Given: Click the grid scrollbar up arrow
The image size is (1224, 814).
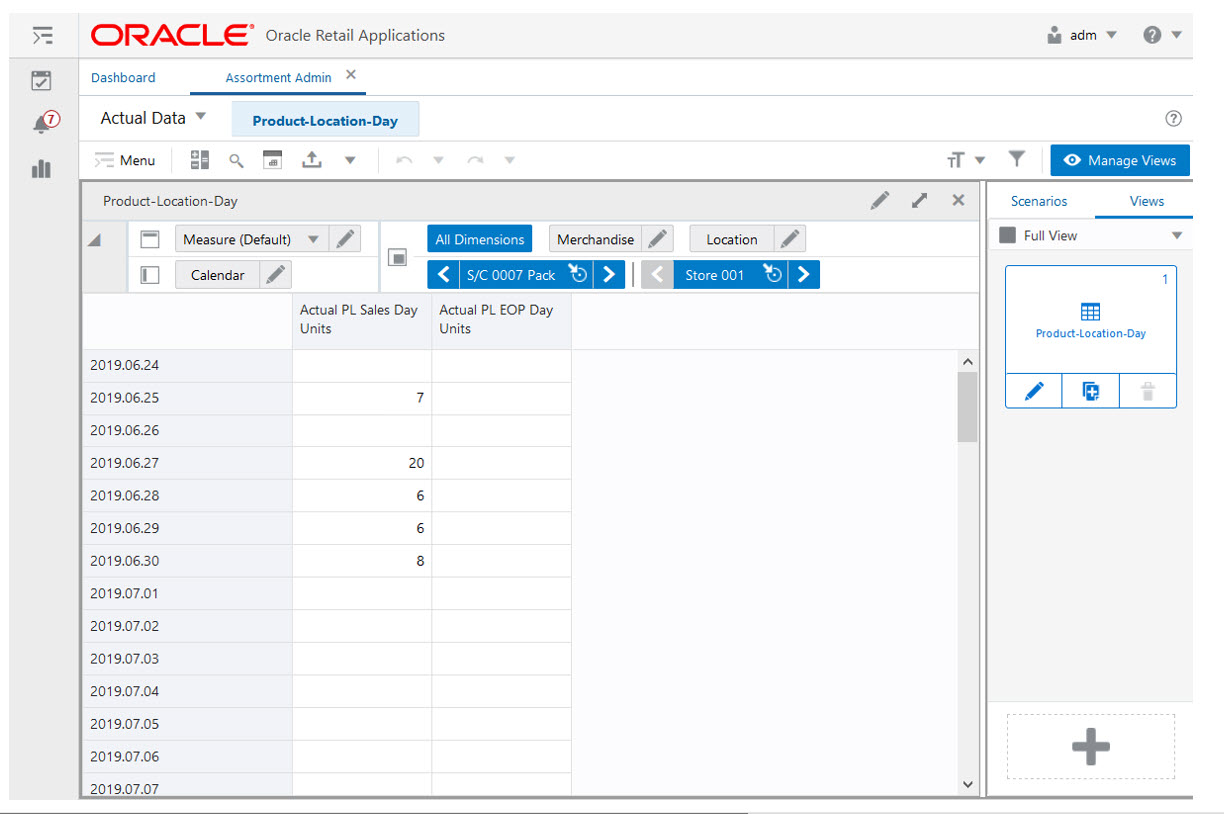Looking at the screenshot, I should tap(967, 361).
